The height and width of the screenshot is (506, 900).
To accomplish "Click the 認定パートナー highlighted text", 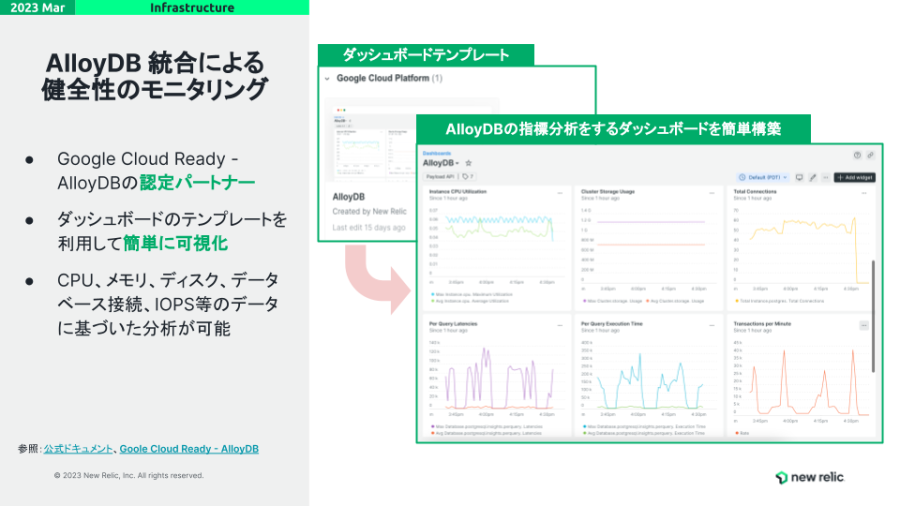I will coord(197,183).
